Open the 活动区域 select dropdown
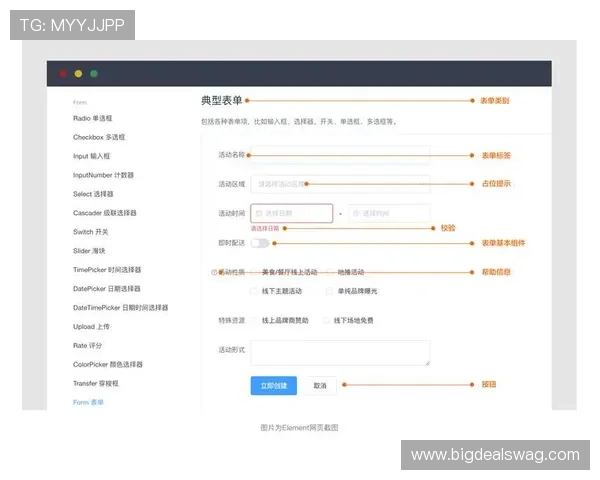The width and height of the screenshot is (600, 480). (x=340, y=184)
